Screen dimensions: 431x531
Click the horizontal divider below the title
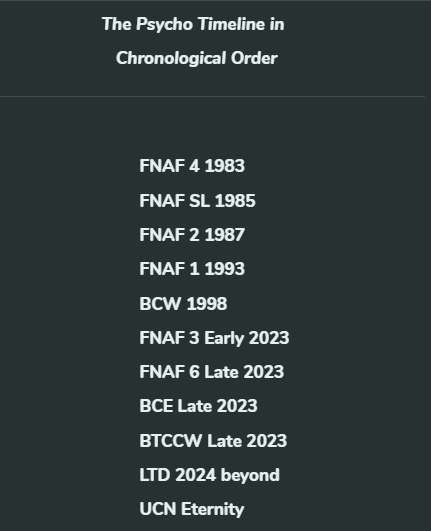212,97
